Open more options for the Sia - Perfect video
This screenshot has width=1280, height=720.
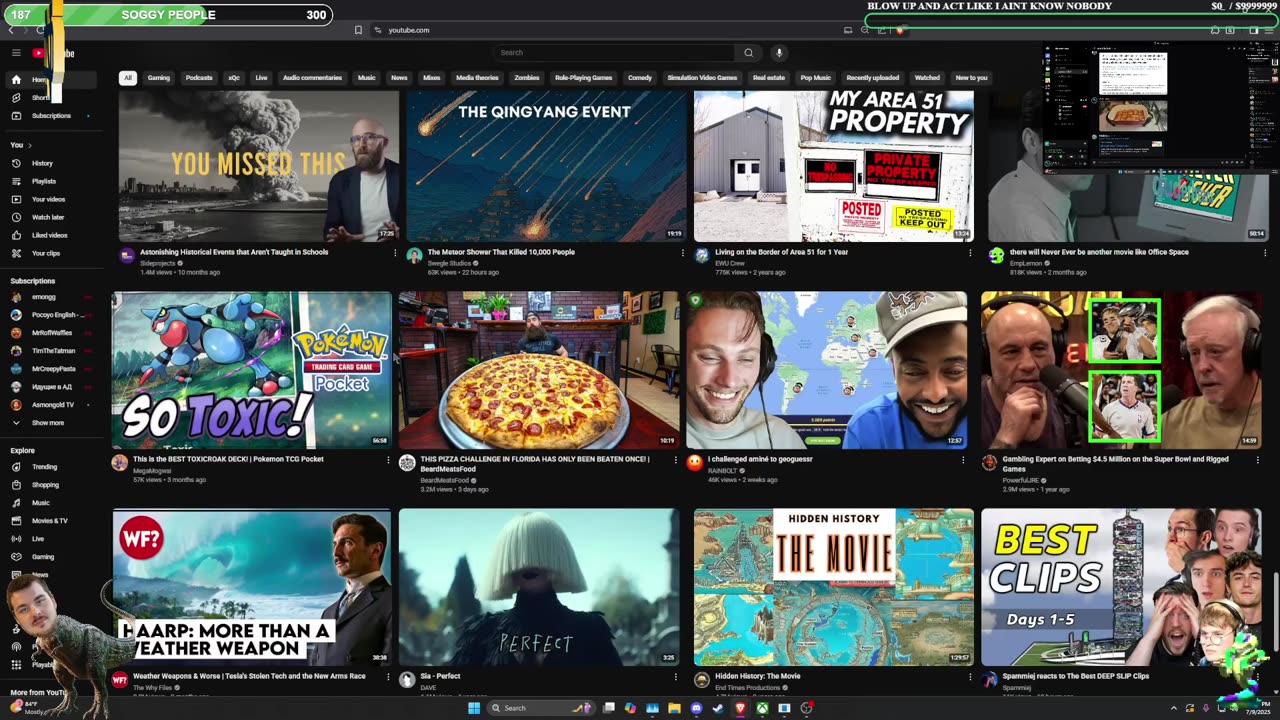coord(676,677)
